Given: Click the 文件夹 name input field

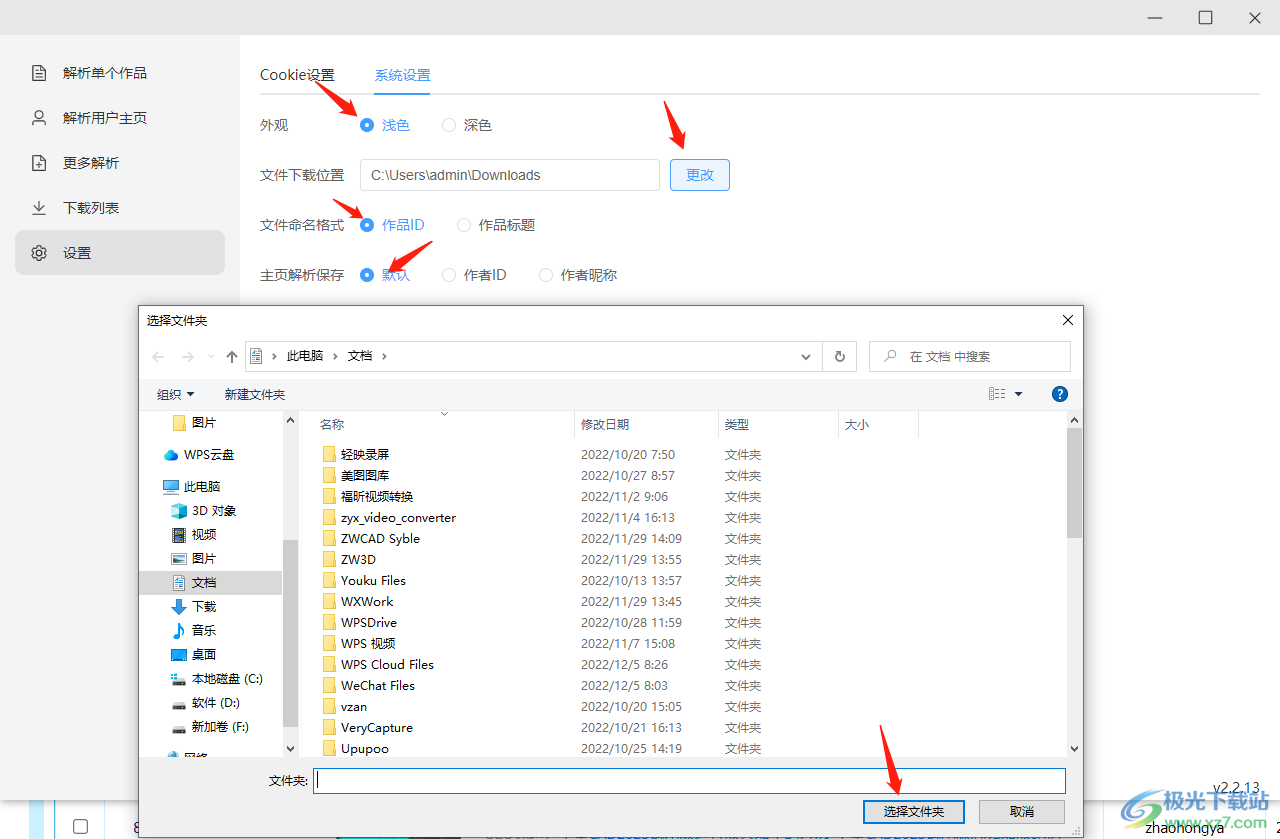Looking at the screenshot, I should pos(690,781).
